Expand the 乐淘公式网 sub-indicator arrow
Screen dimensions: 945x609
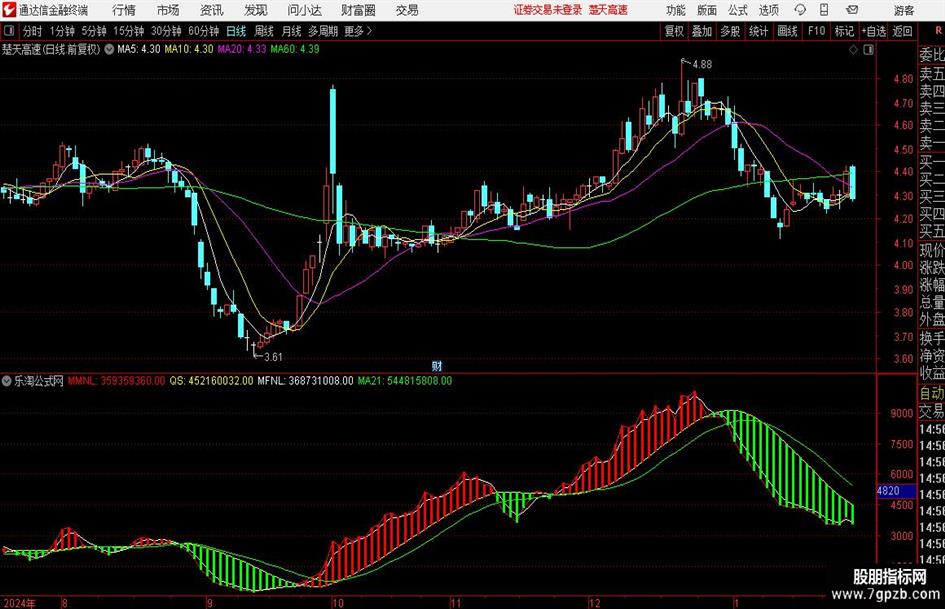point(7,381)
